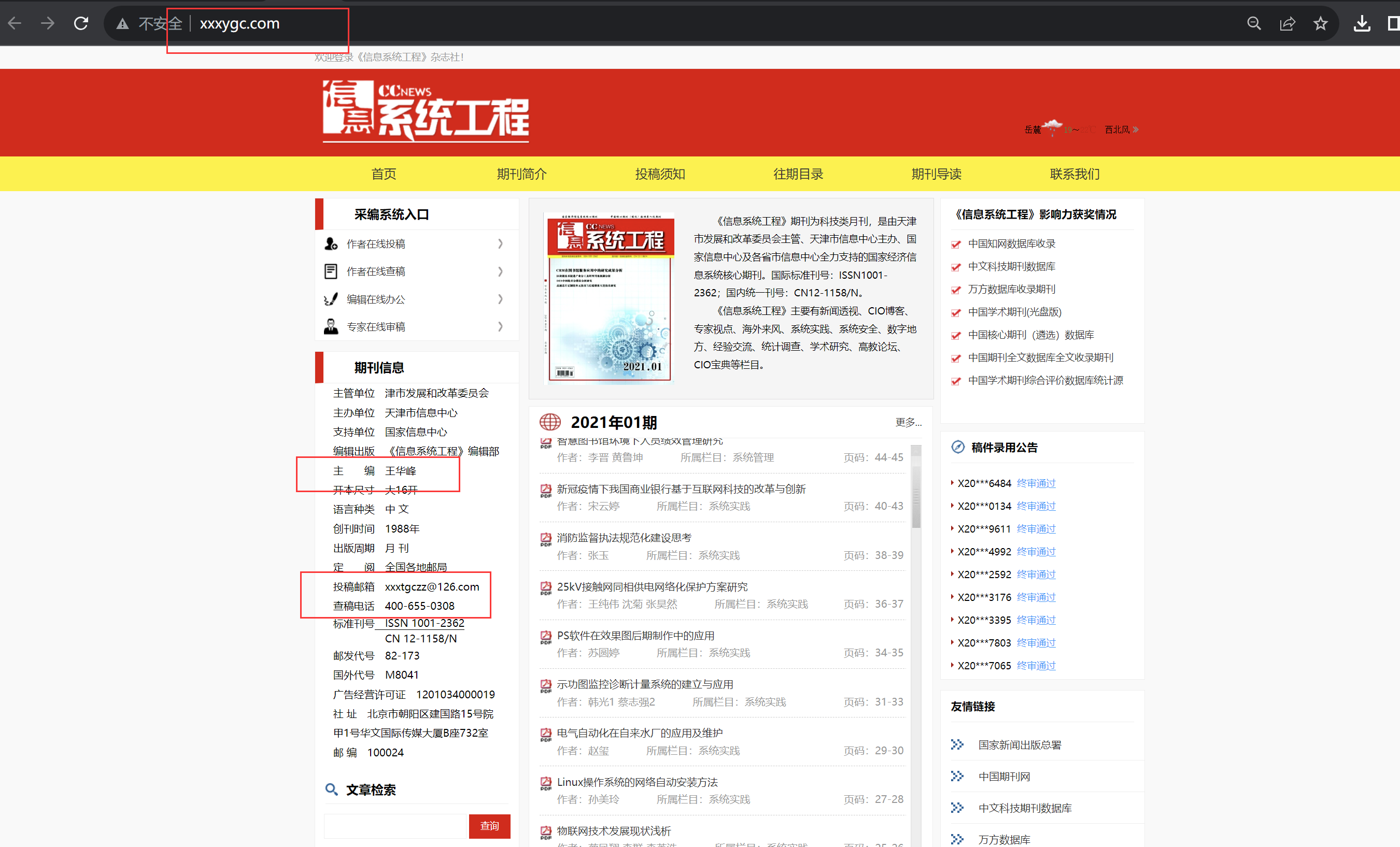Open the browser downloads icon
The width and height of the screenshot is (1400, 847).
pyautogui.click(x=1362, y=23)
